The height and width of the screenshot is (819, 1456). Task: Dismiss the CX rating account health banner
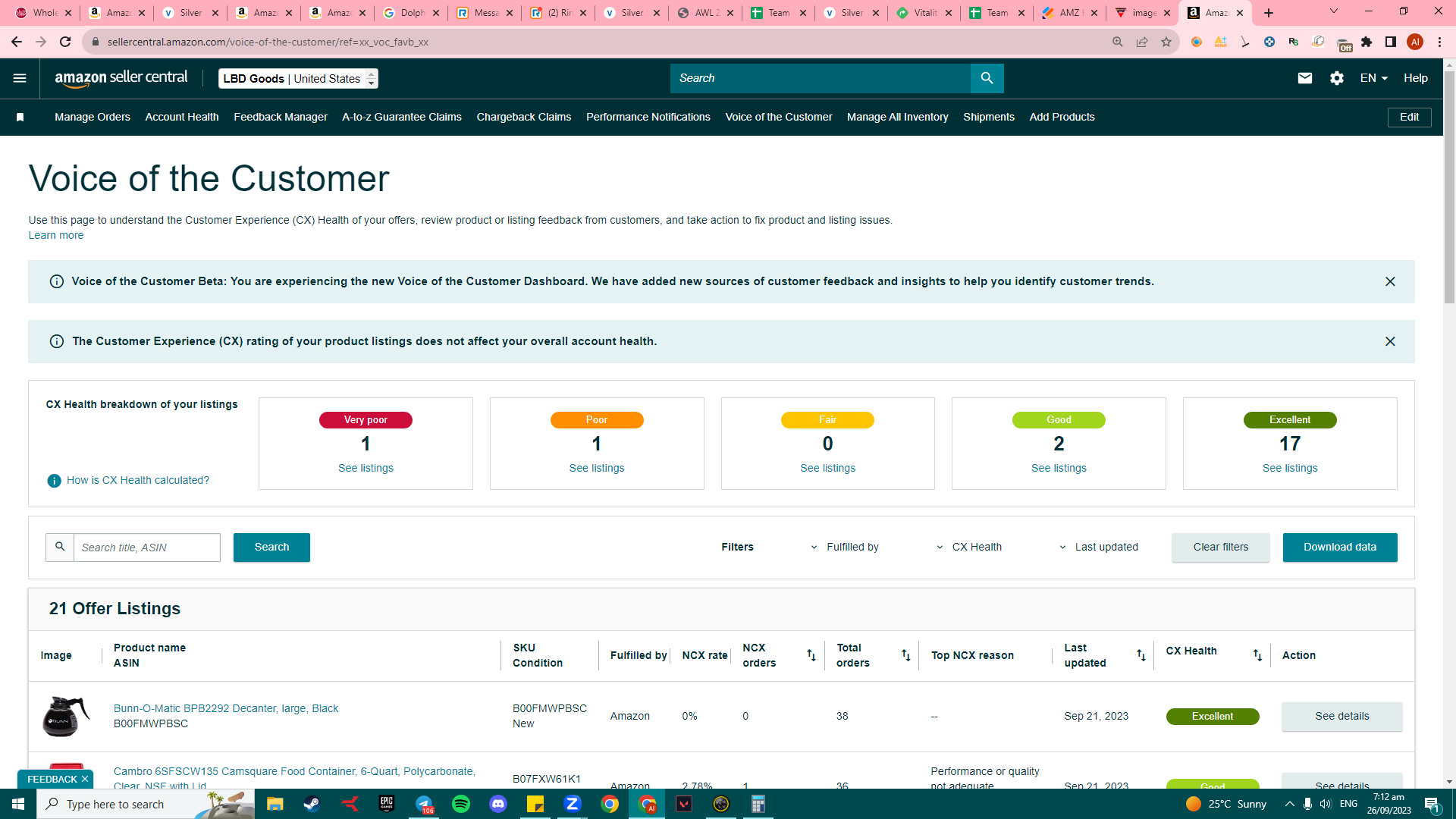[x=1390, y=341]
